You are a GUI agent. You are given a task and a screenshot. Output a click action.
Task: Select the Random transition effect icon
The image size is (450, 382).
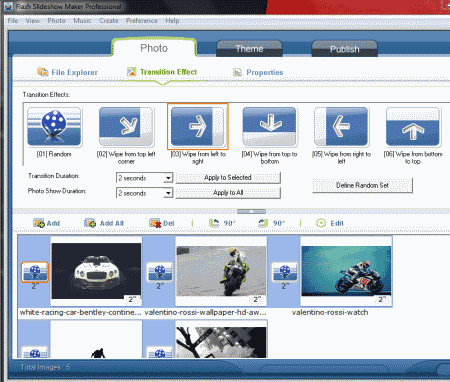click(x=54, y=127)
